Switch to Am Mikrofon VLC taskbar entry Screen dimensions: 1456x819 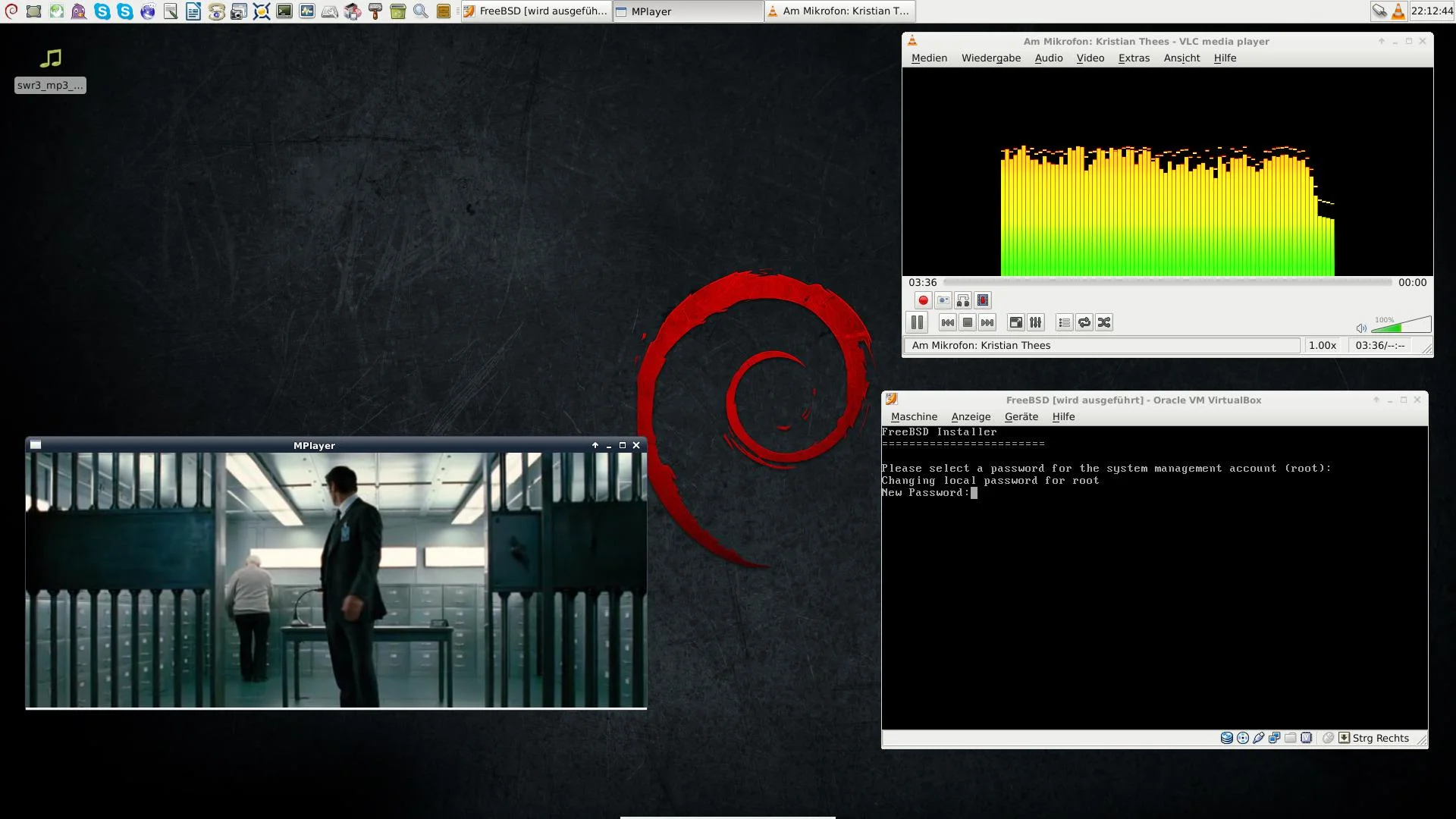(x=839, y=11)
